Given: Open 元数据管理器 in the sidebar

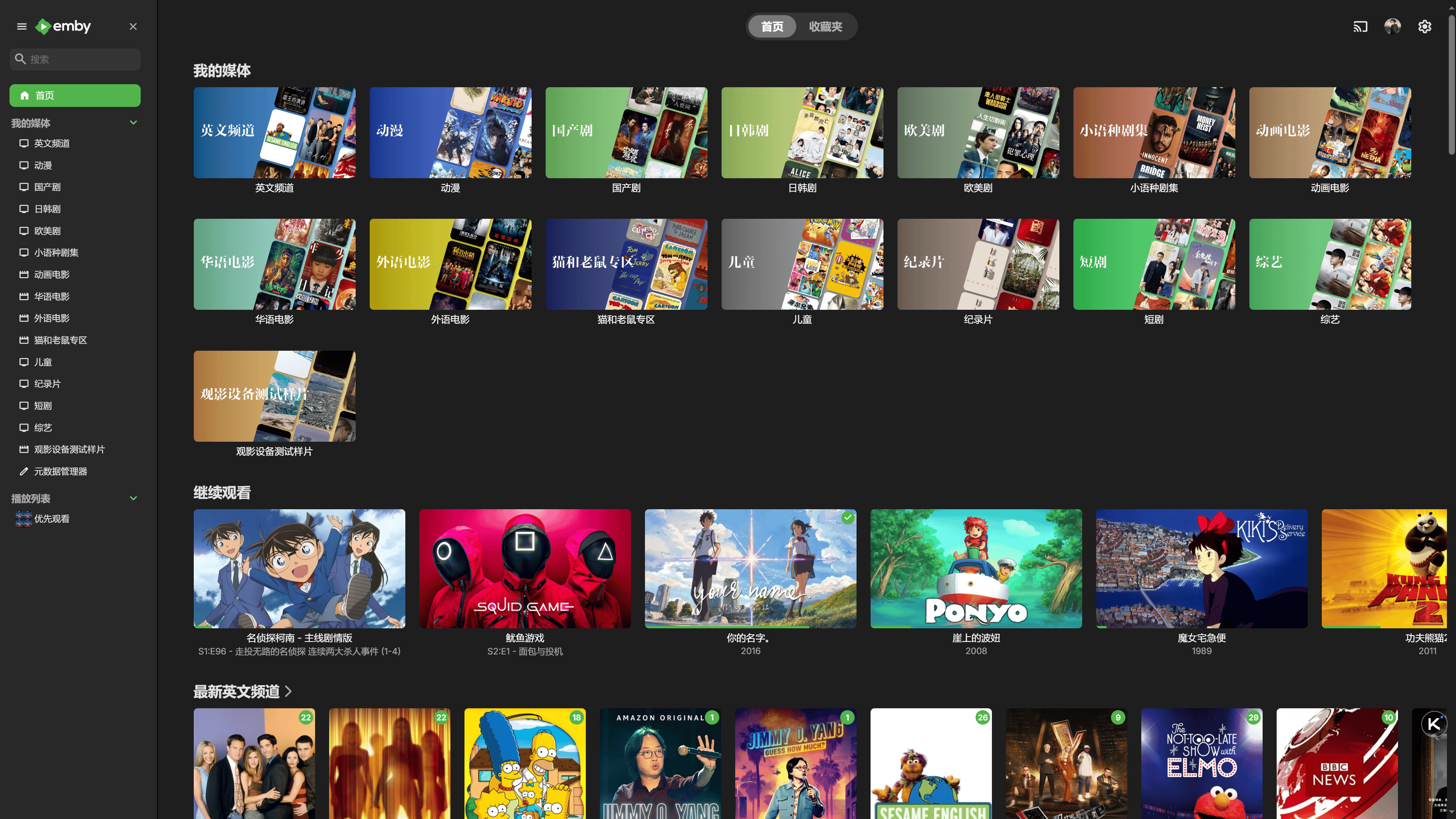Looking at the screenshot, I should [x=60, y=471].
